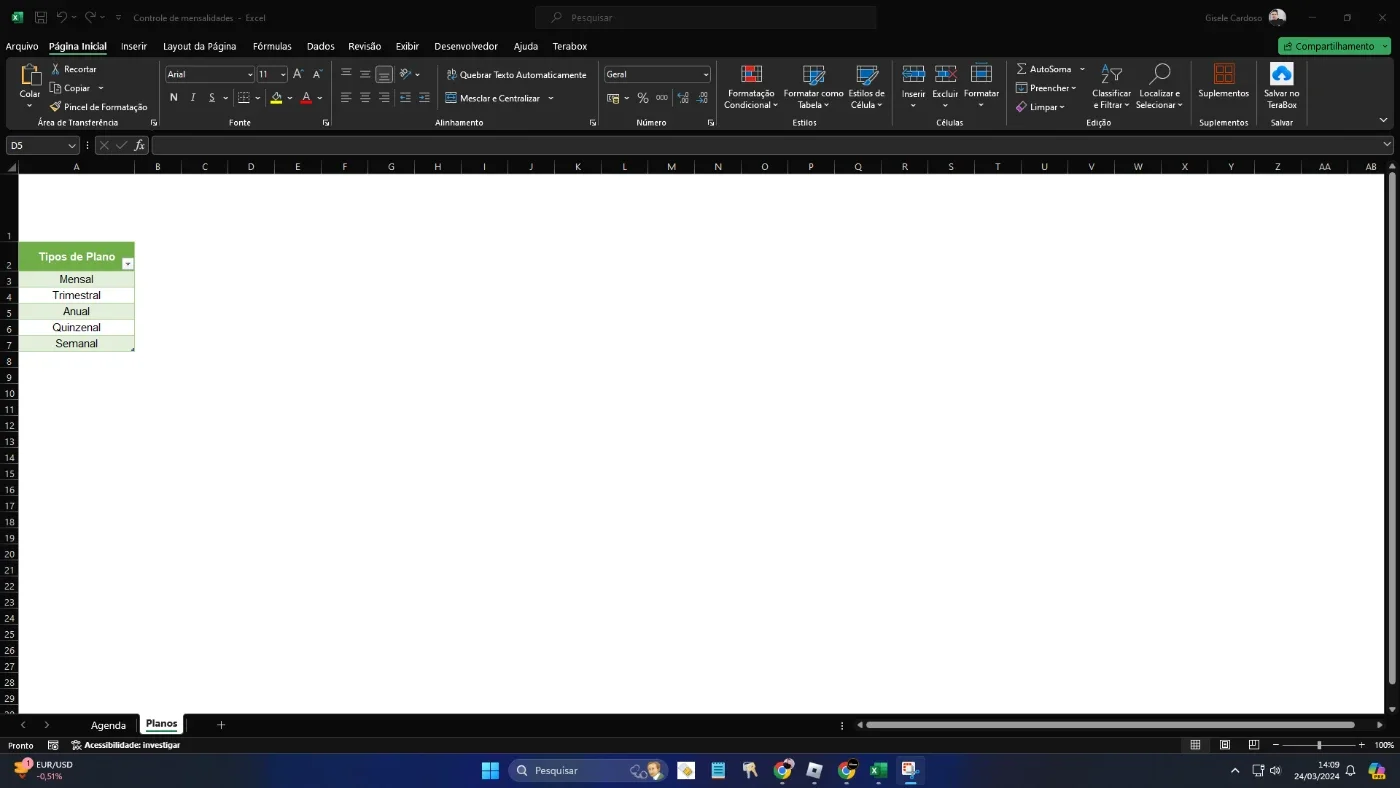Screen dimensions: 1400x788
Task: Toggle Quebrar Texto Automaticamente
Action: (516, 75)
